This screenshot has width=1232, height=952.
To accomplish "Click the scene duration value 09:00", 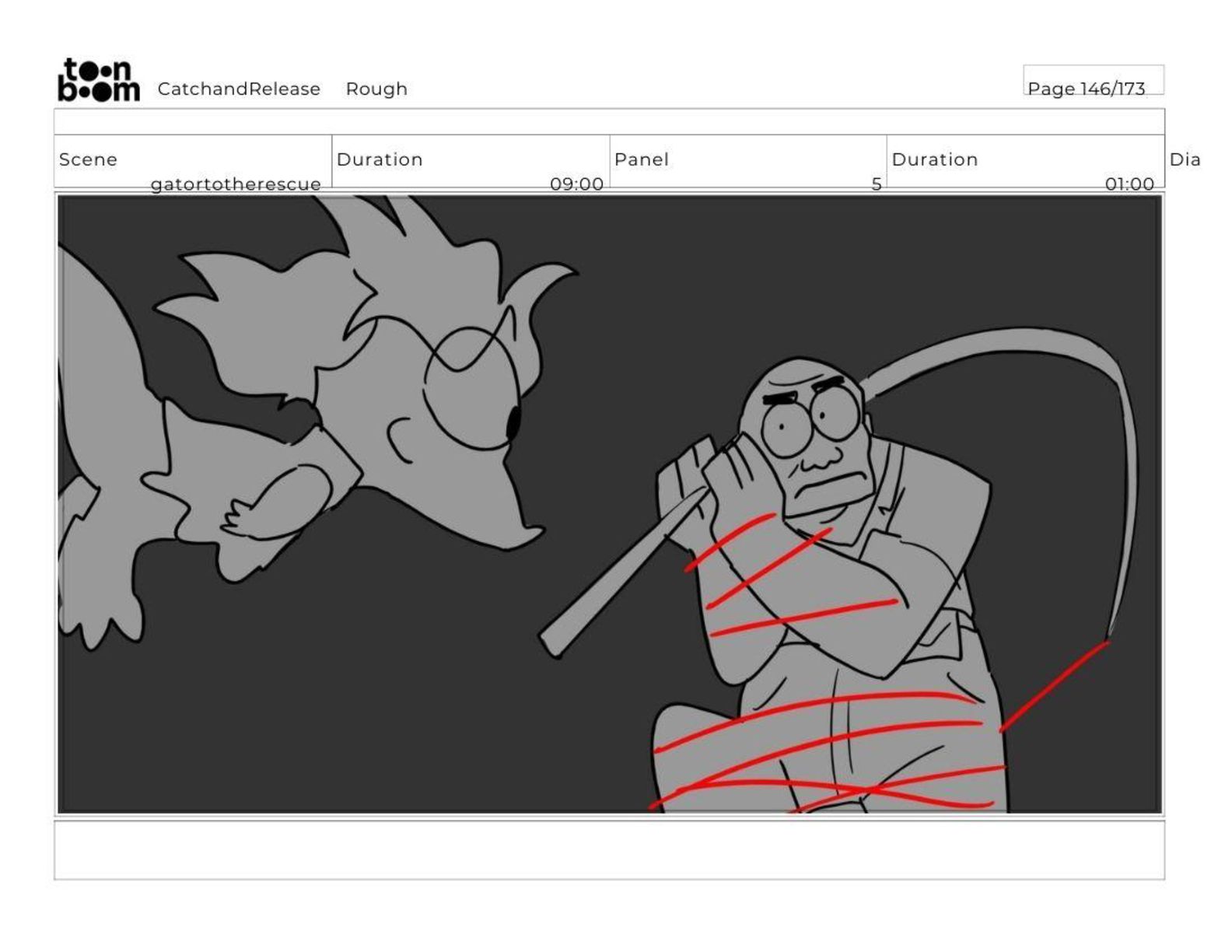I will (576, 184).
